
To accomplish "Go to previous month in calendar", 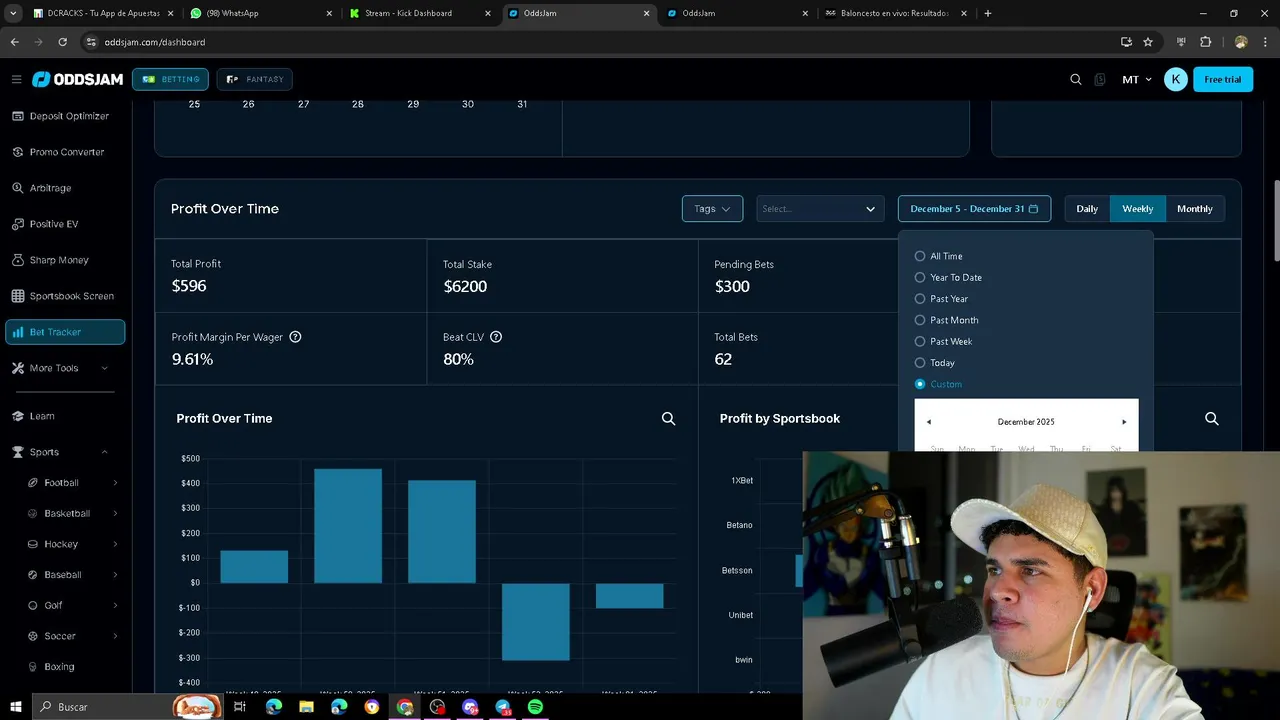I will (x=929, y=422).
